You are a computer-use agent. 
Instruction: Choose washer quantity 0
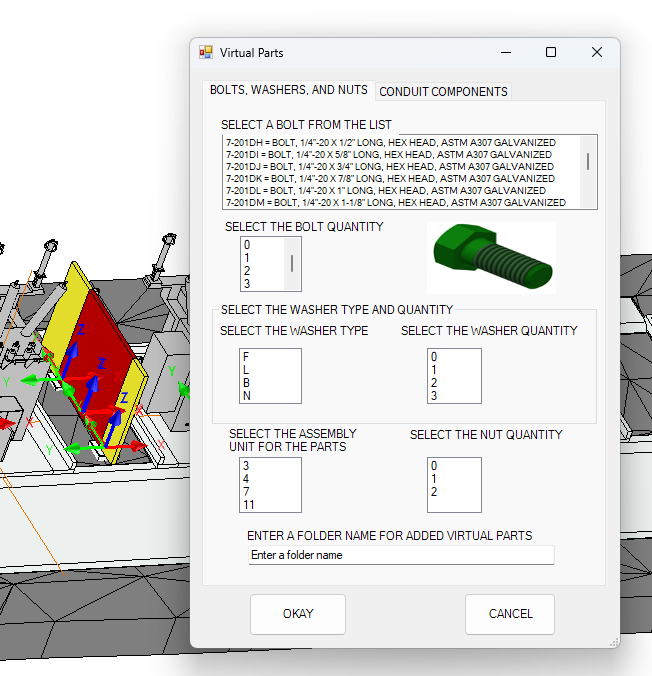coord(454,357)
